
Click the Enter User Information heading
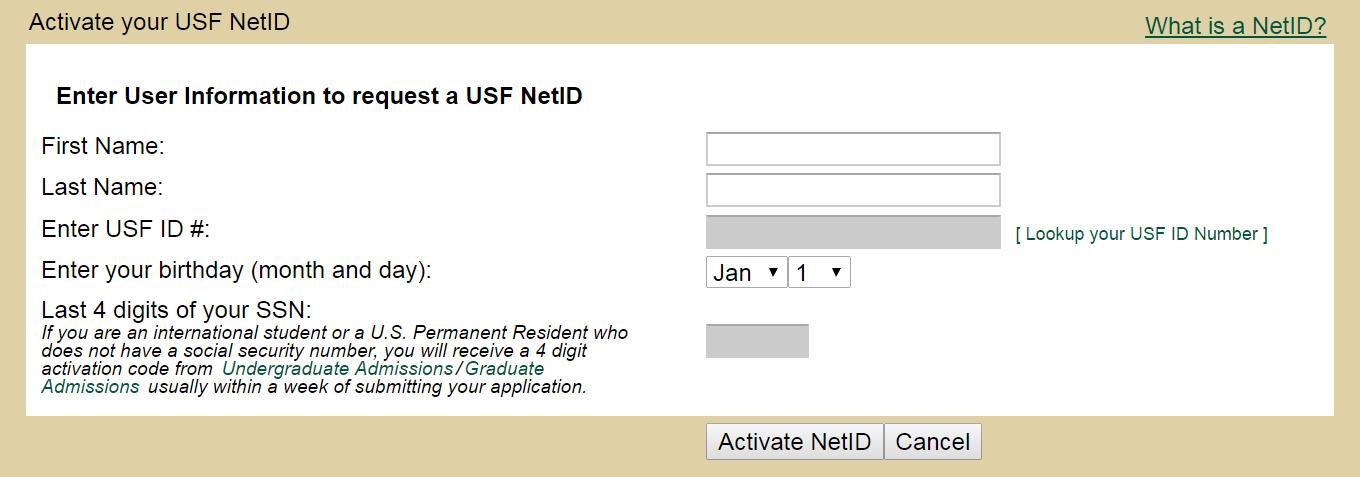tap(319, 96)
